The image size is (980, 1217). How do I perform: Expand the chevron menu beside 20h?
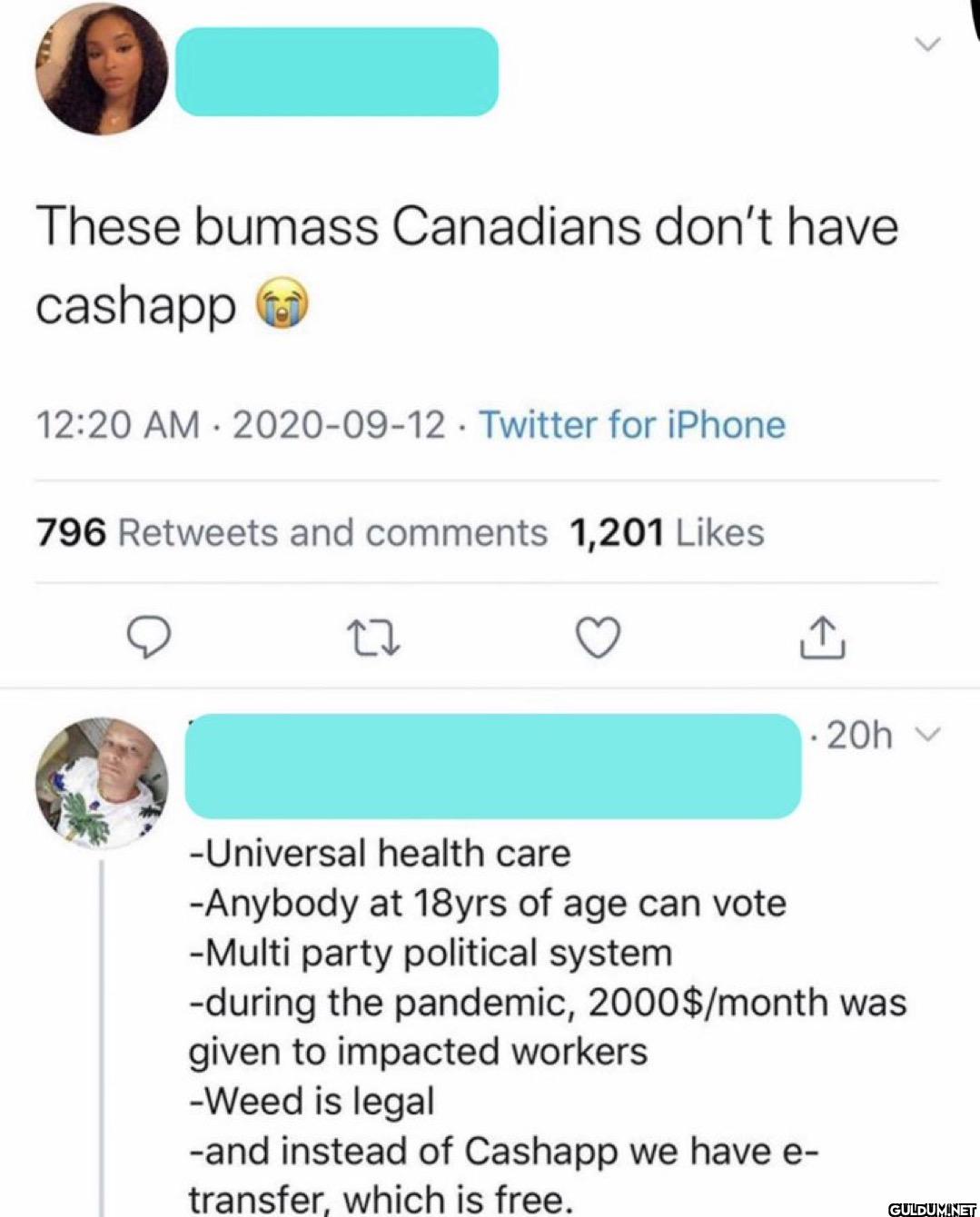click(x=926, y=734)
